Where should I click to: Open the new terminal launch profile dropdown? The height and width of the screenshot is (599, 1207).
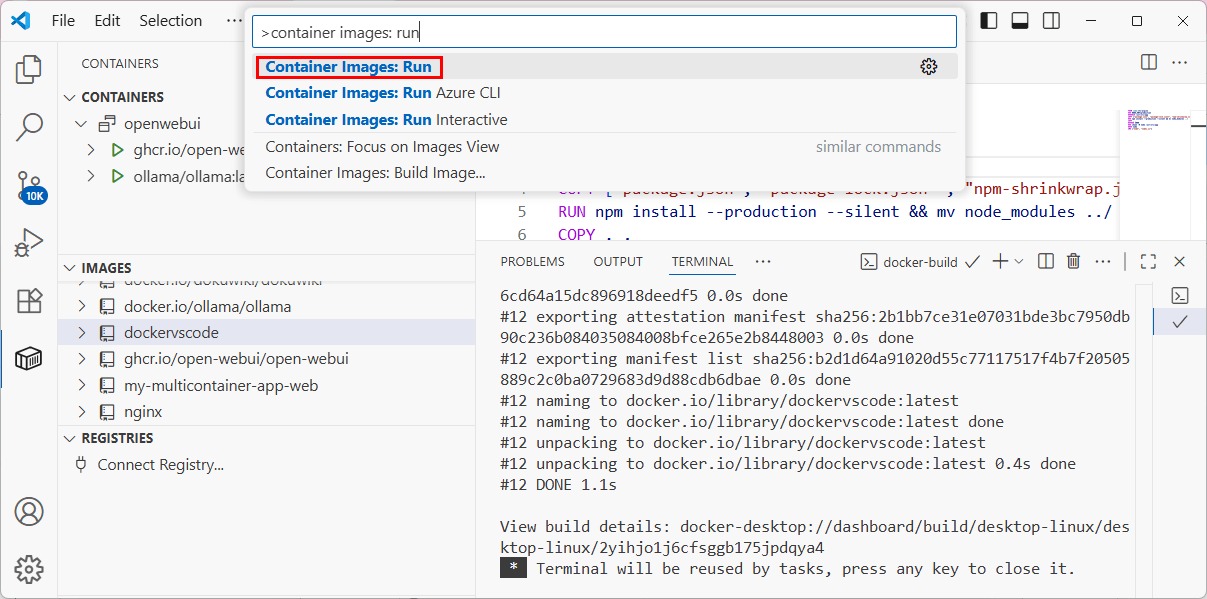(x=1019, y=262)
